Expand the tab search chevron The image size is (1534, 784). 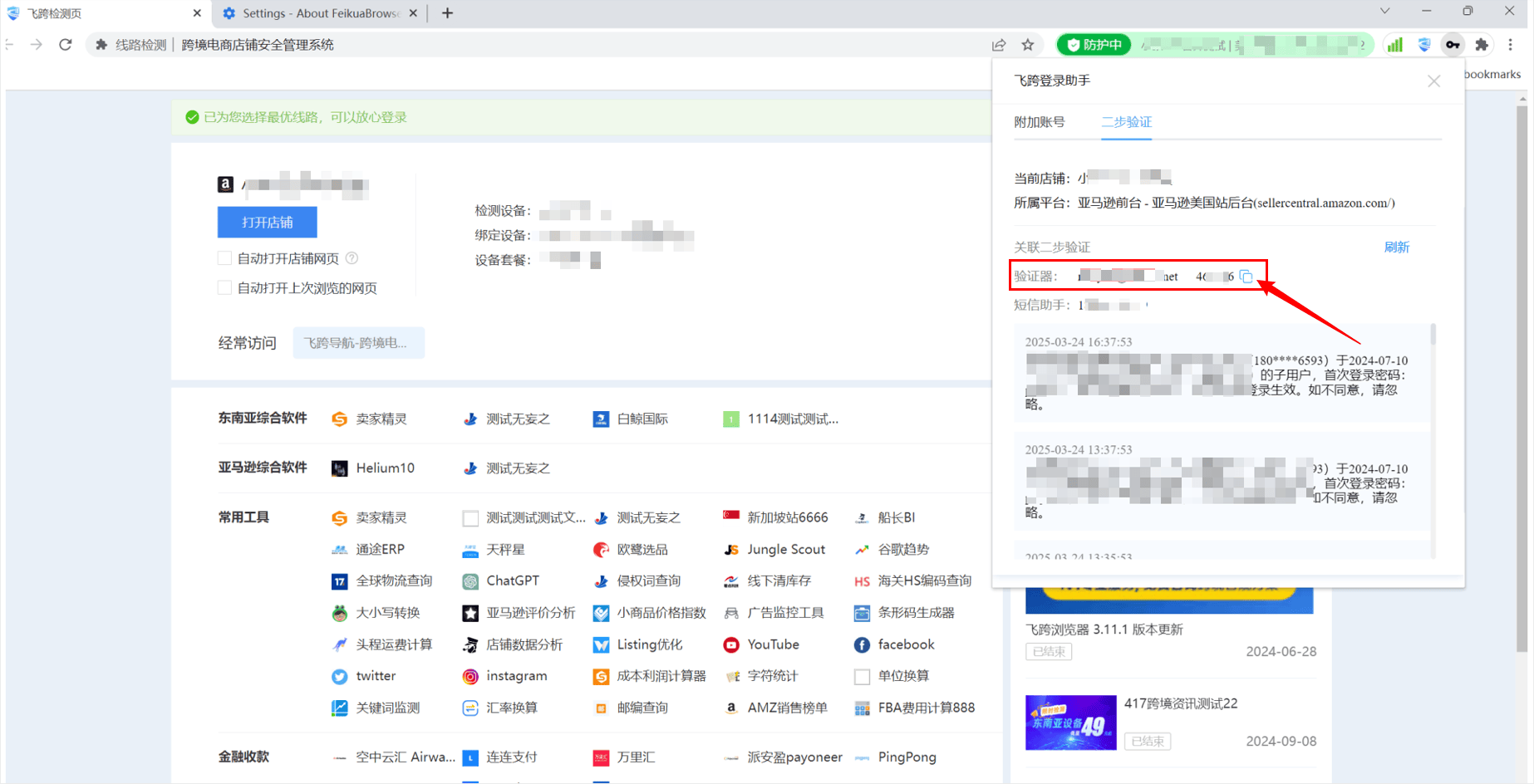(1384, 12)
